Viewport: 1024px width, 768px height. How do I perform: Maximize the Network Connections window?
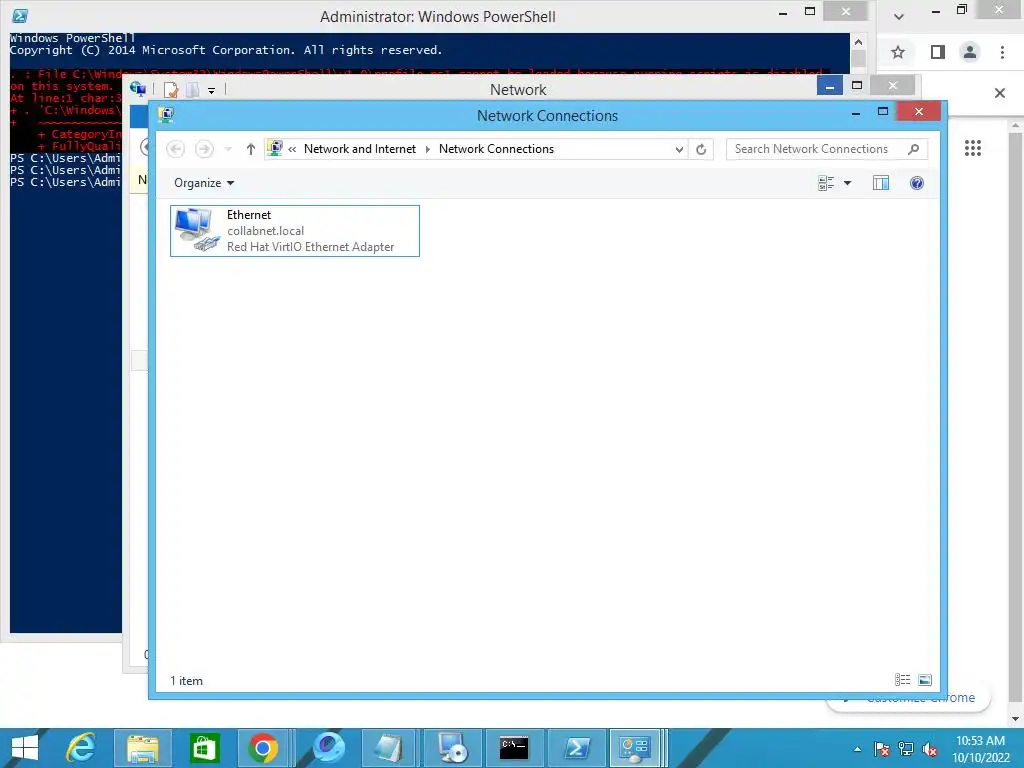(x=883, y=112)
